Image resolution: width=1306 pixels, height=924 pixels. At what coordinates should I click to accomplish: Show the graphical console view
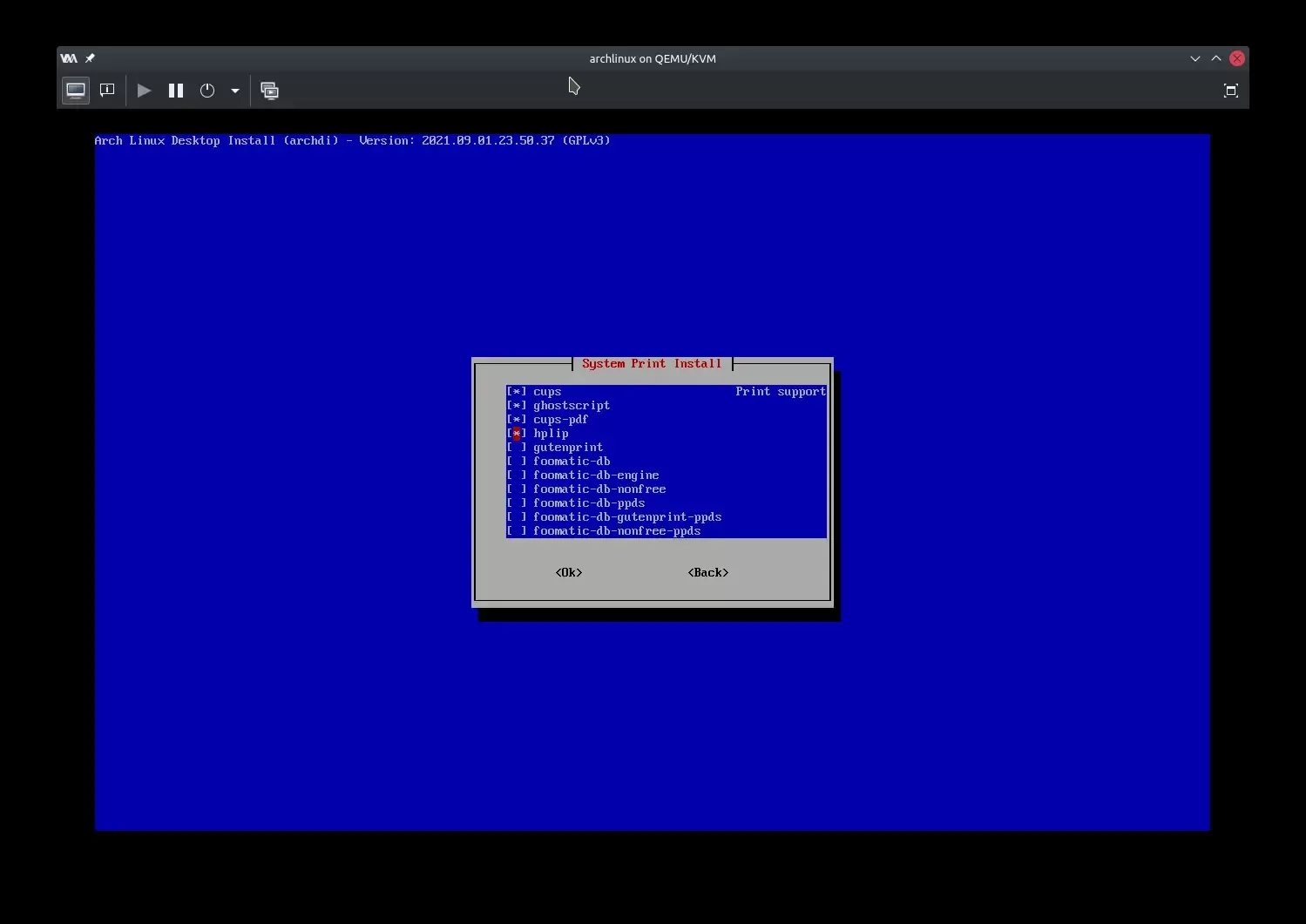coord(76,91)
